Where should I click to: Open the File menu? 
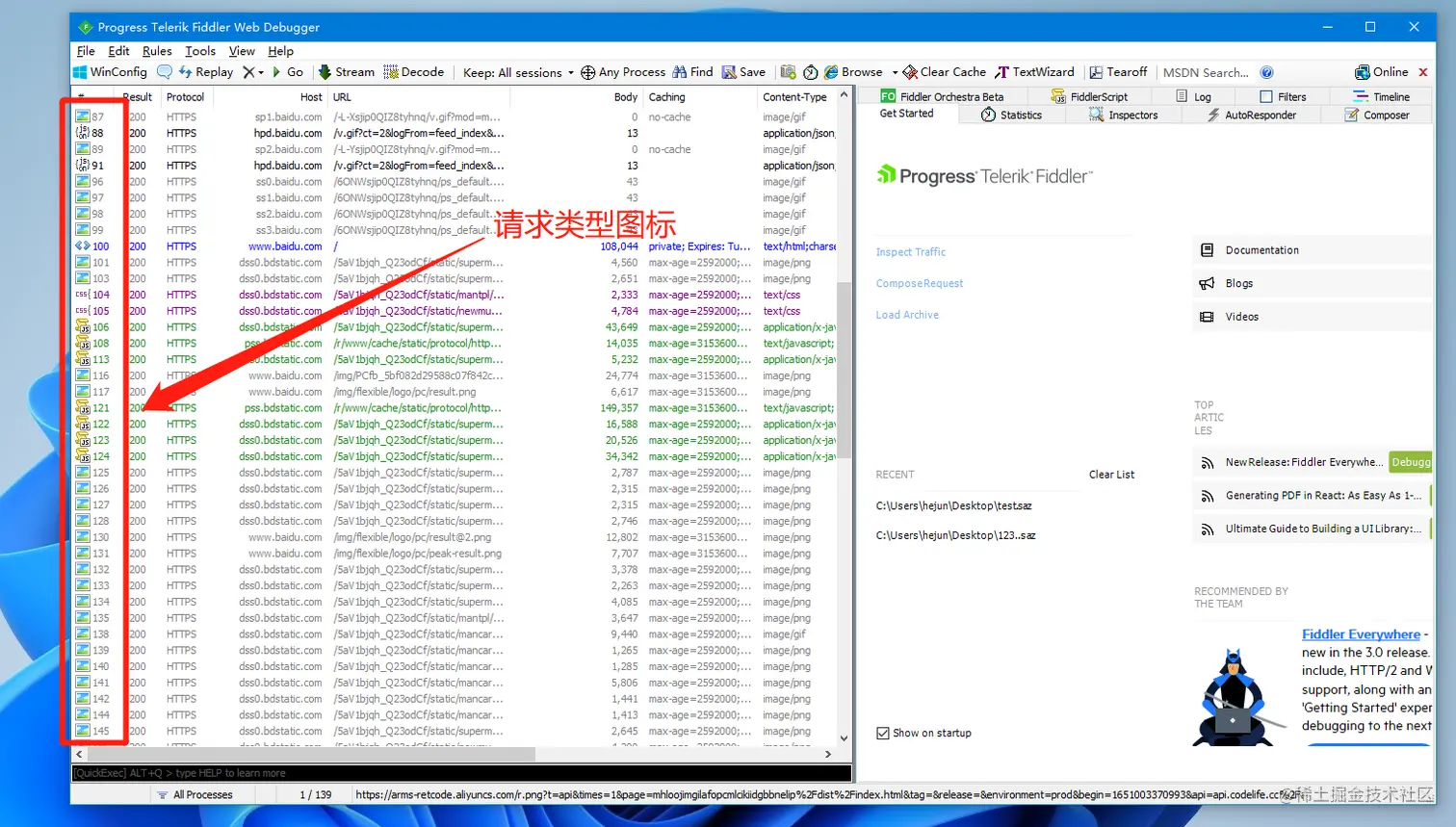86,51
